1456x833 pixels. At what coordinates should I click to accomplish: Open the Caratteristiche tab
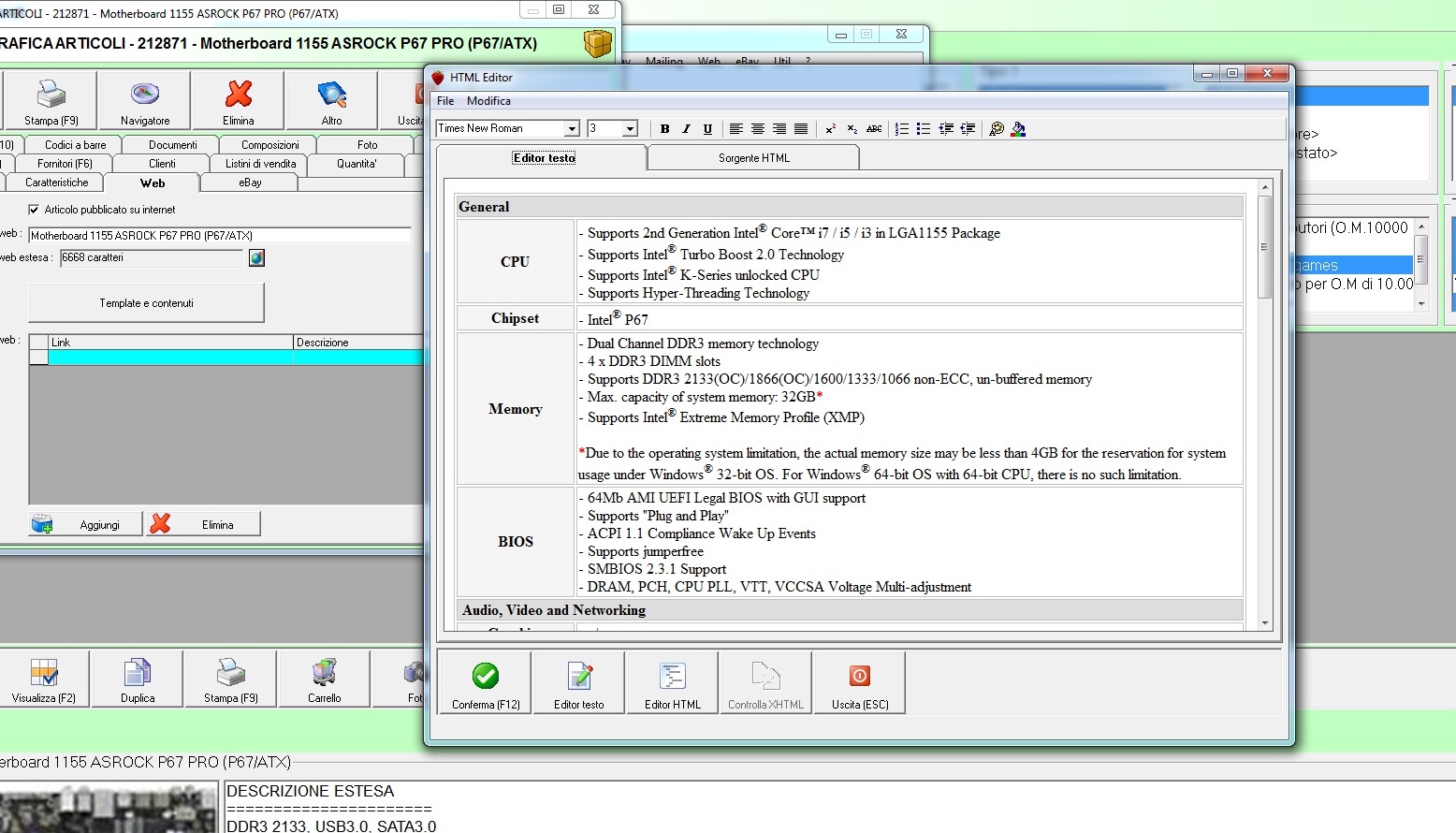click(x=56, y=183)
